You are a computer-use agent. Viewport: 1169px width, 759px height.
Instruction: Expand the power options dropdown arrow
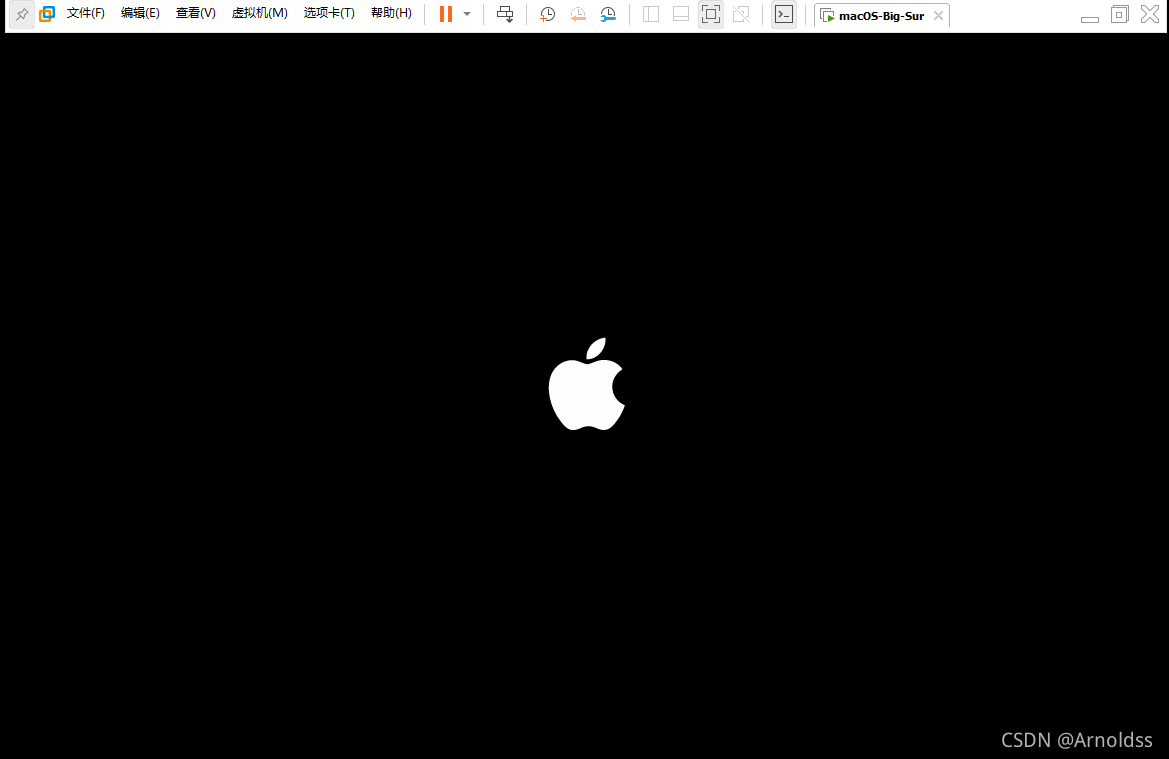click(467, 14)
